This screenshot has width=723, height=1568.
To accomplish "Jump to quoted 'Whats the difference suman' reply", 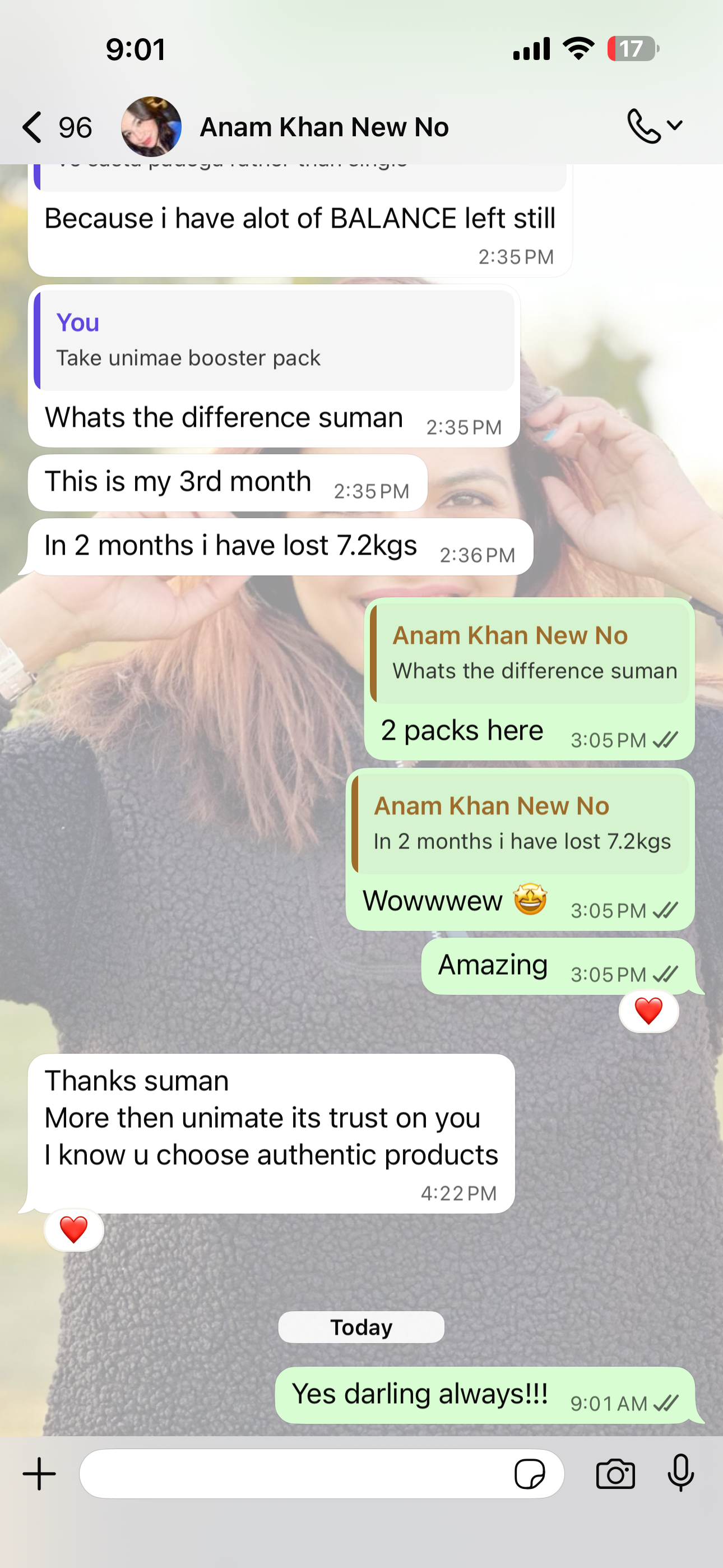I will 530,653.
